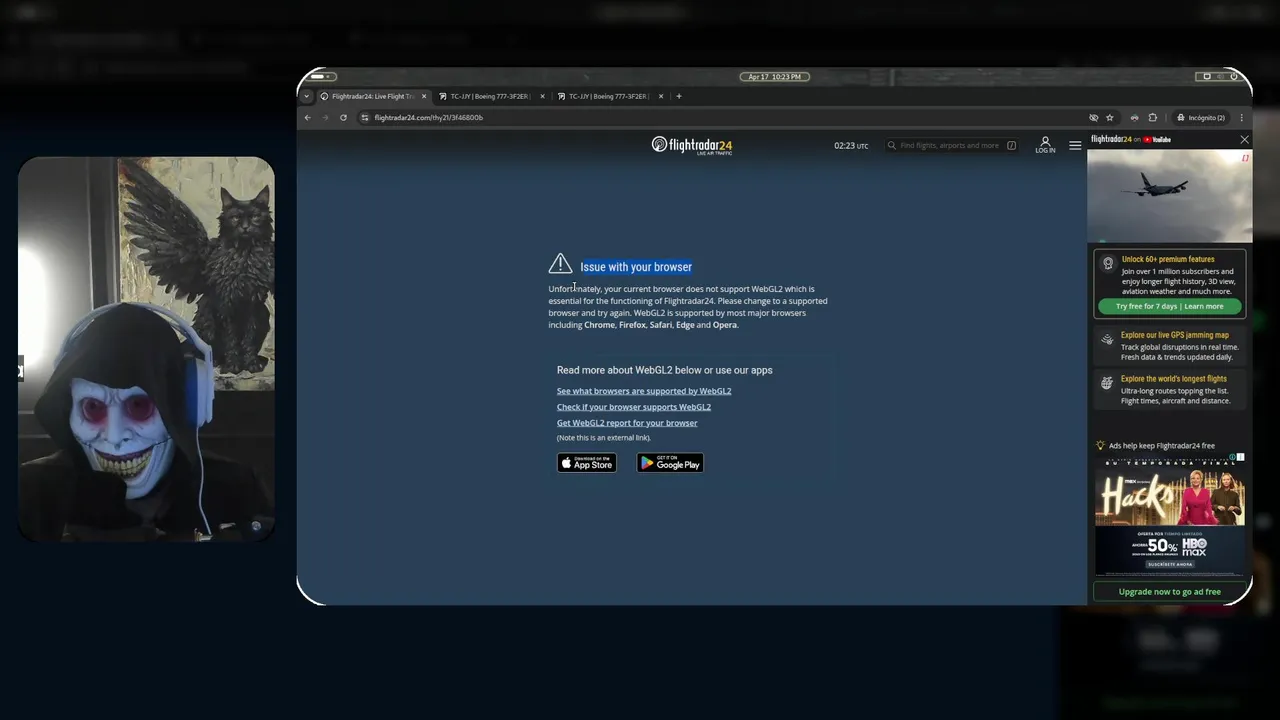The image size is (1280, 720).
Task: Click the magnifier icon in search box
Action: point(892,145)
